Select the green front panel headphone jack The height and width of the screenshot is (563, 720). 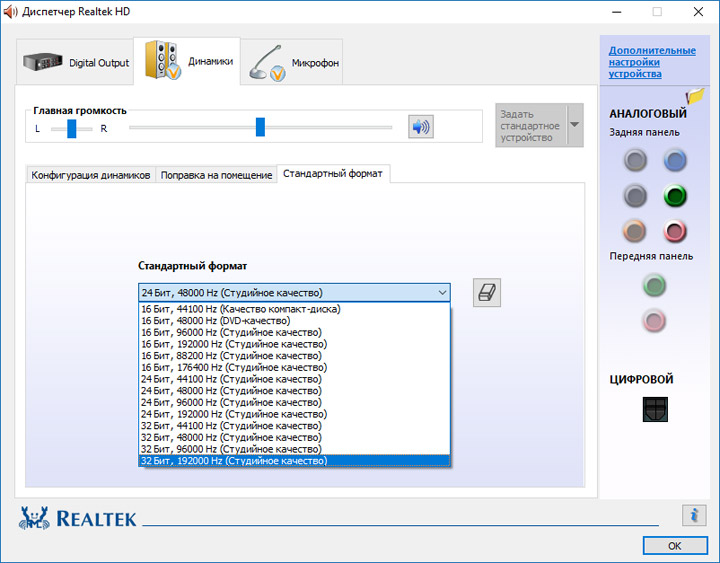click(654, 285)
